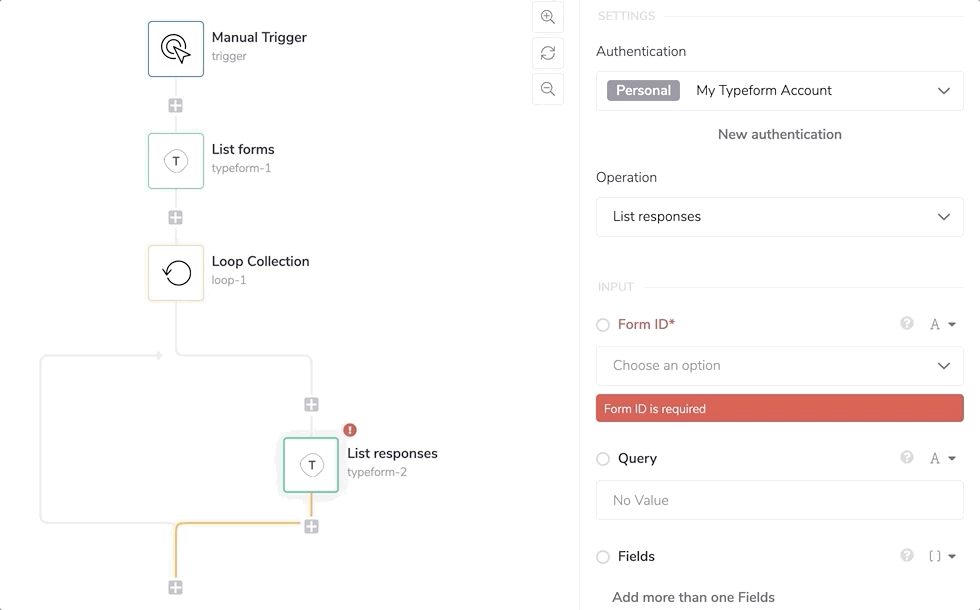This screenshot has height=610, width=980.
Task: Click the New authentication button
Action: (x=780, y=134)
